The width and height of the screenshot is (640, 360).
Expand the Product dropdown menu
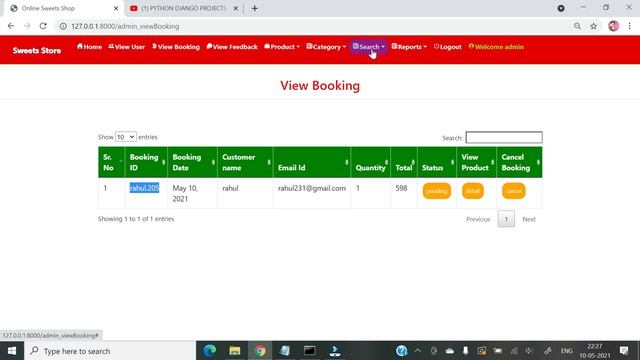pyautogui.click(x=282, y=47)
